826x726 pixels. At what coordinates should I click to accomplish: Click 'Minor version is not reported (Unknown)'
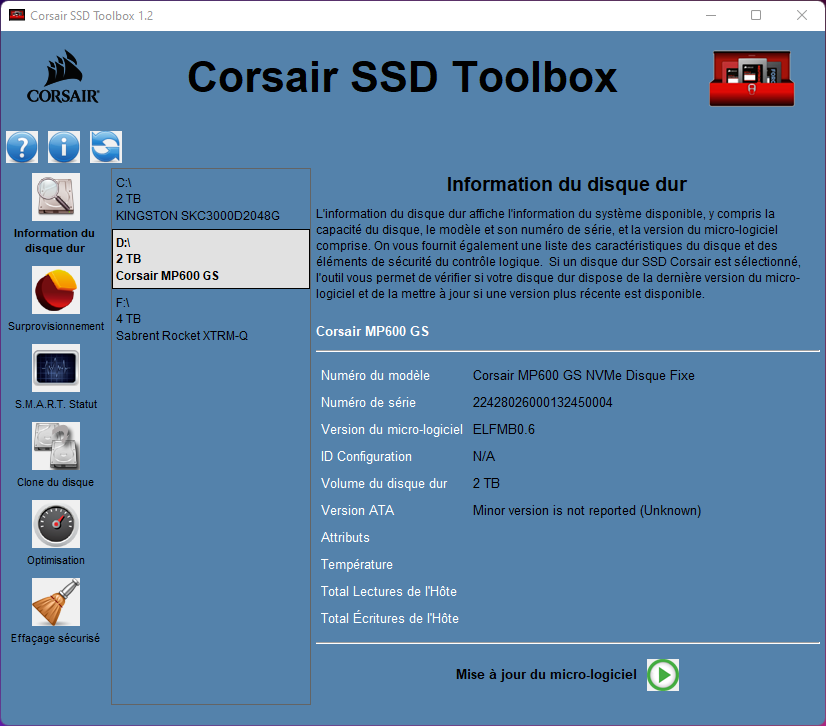coord(587,511)
